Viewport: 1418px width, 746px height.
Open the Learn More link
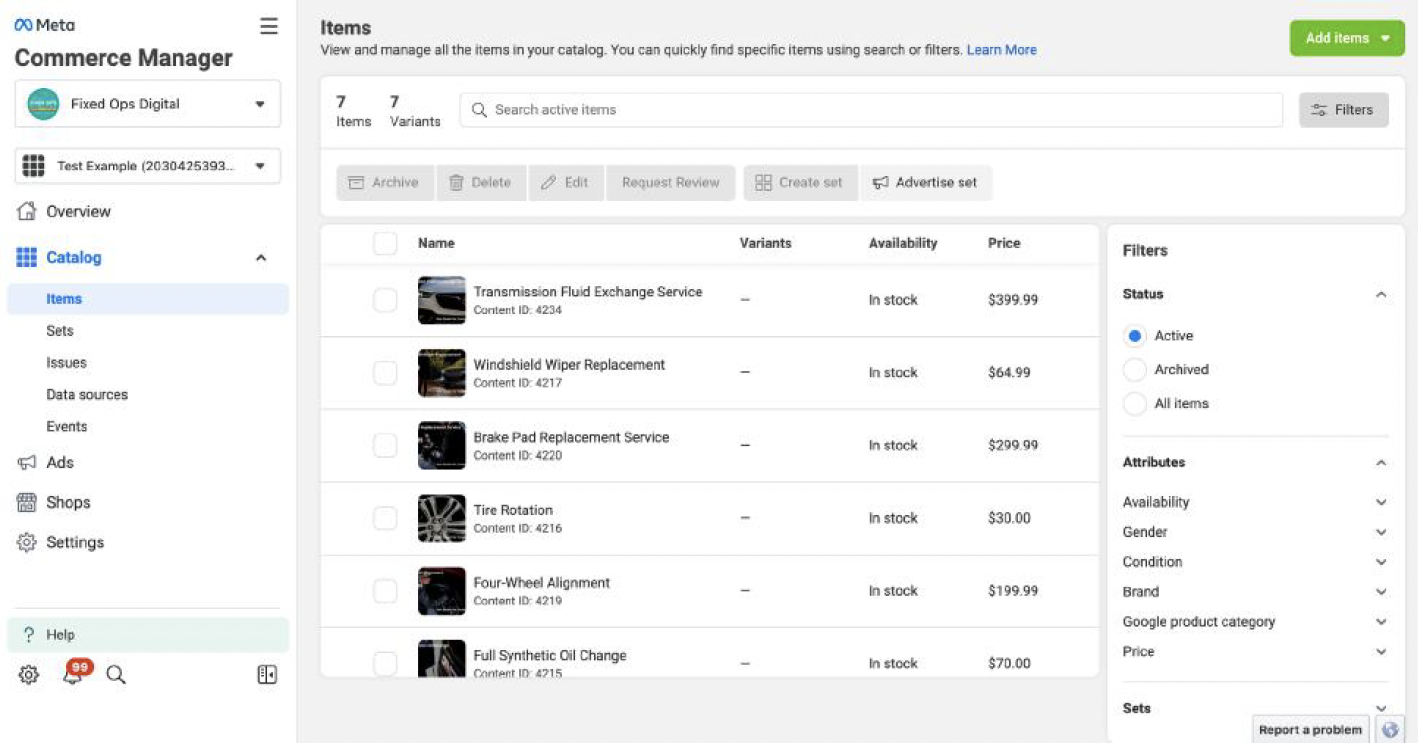[1001, 50]
